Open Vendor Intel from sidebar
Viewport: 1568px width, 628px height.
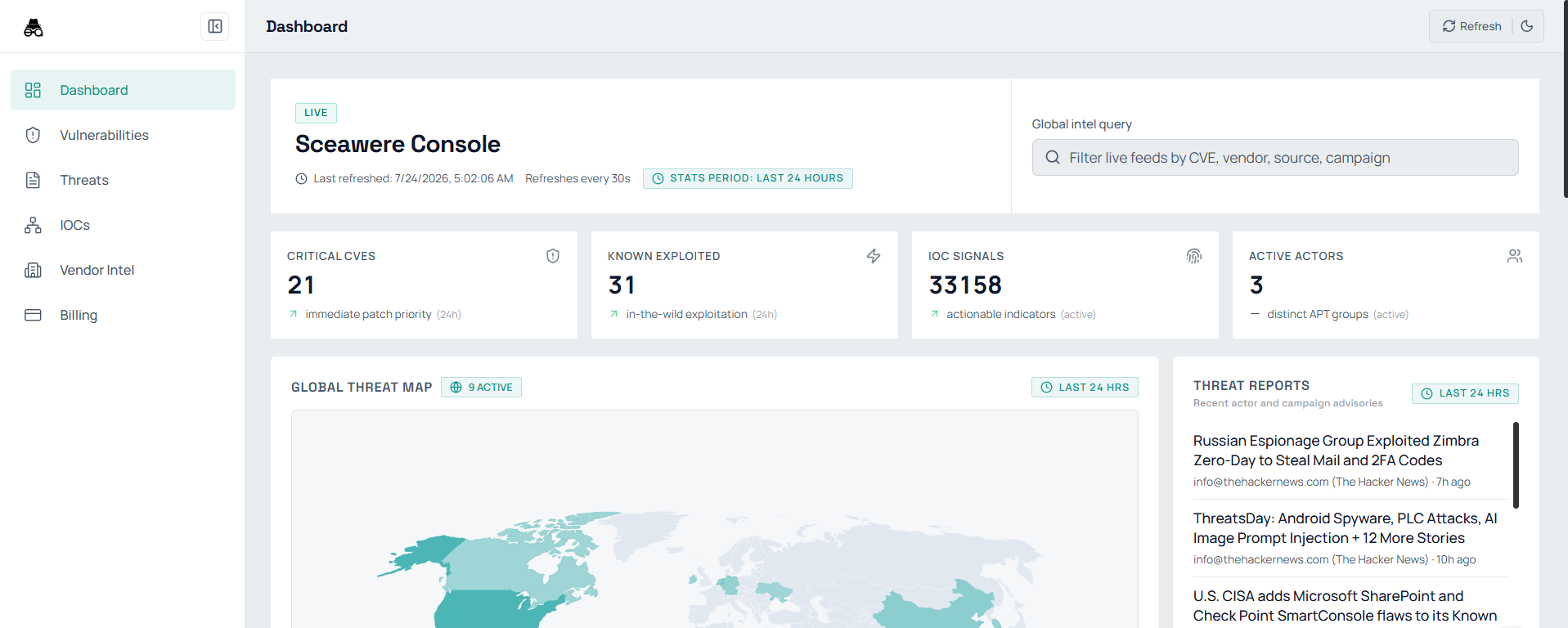(123, 270)
